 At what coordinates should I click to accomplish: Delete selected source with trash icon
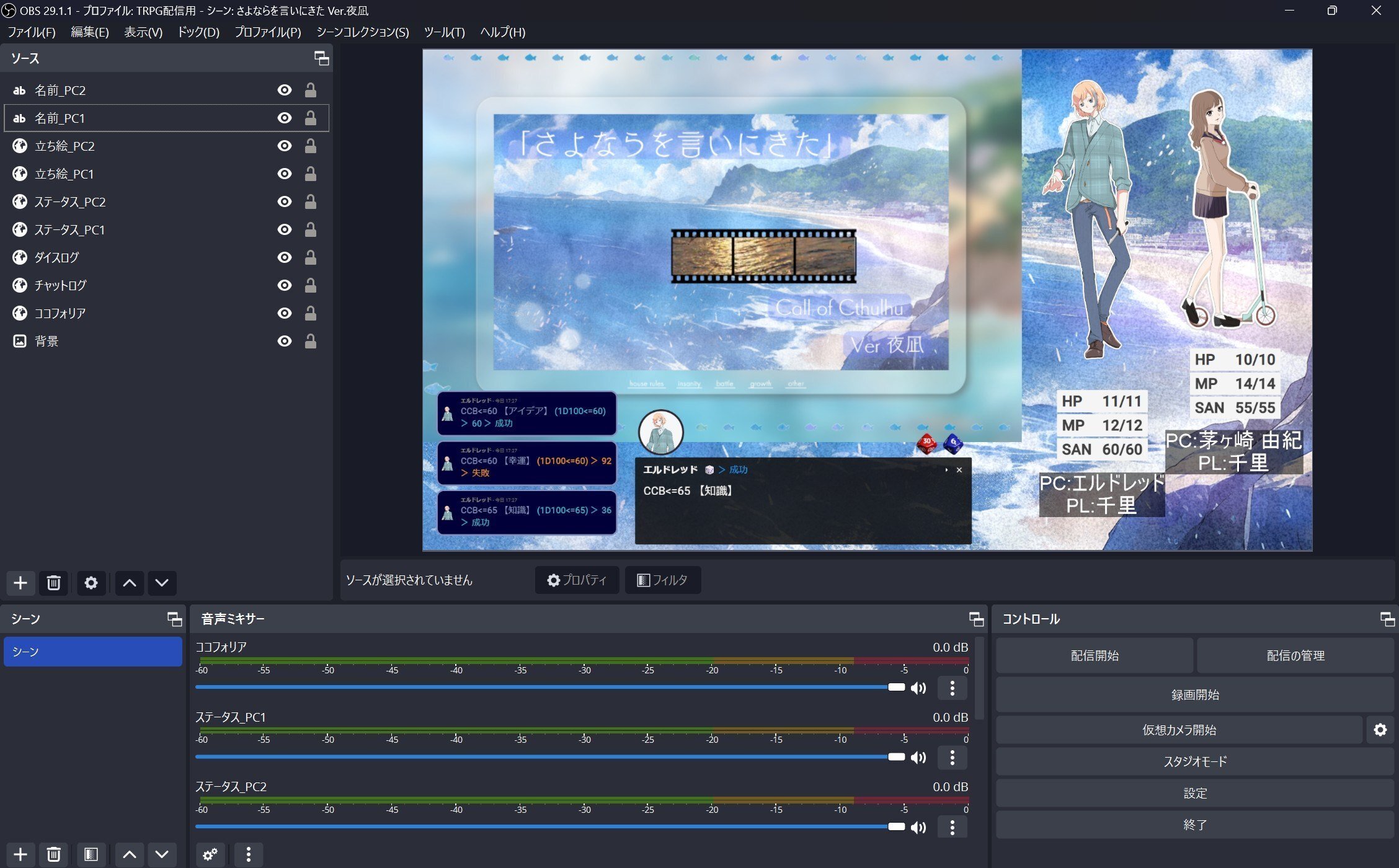click(54, 583)
